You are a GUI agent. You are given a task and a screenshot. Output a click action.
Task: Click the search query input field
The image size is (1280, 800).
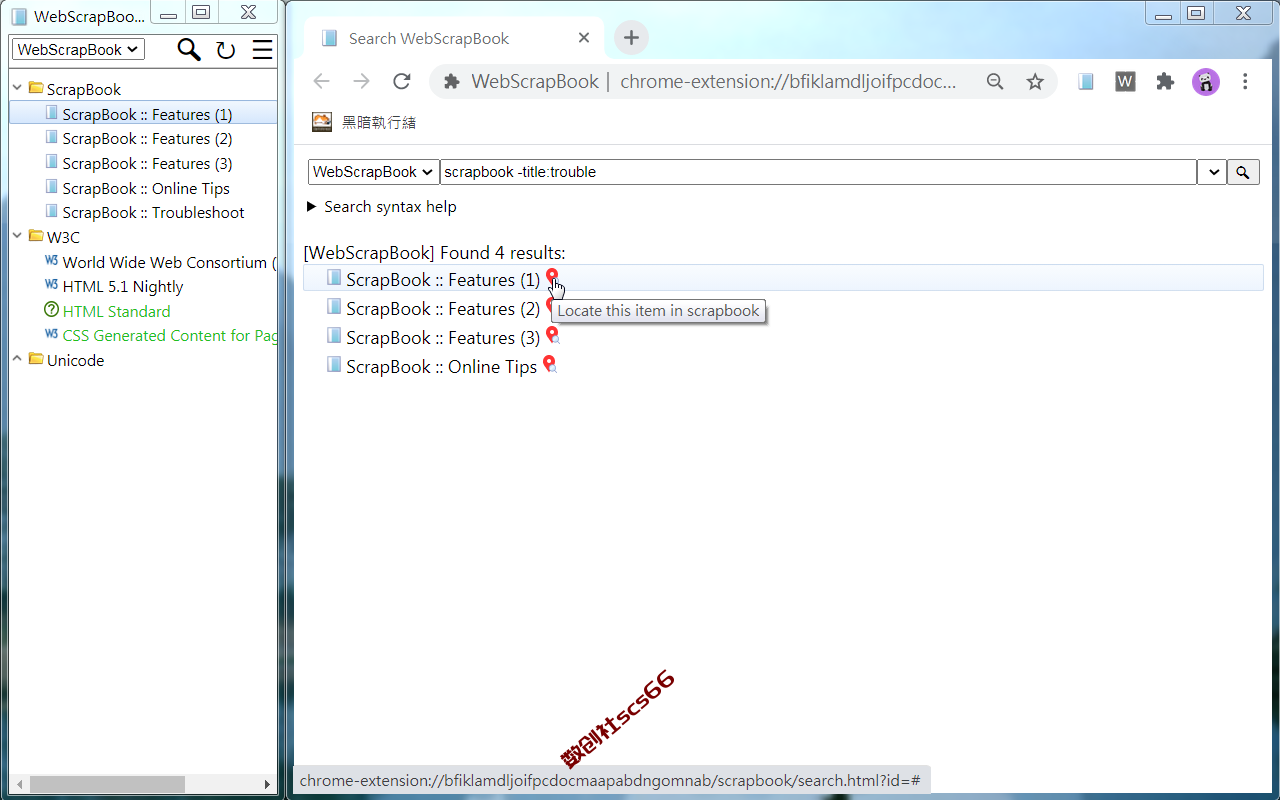tap(818, 172)
